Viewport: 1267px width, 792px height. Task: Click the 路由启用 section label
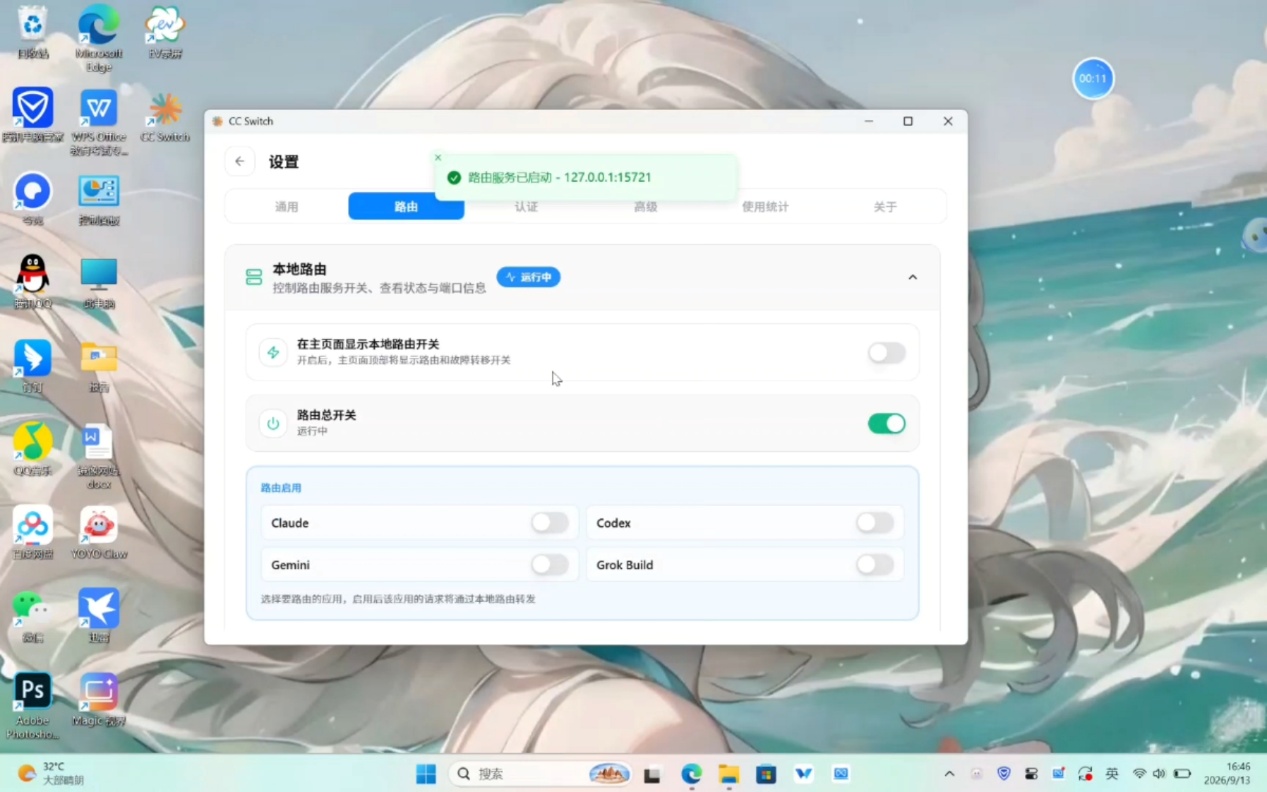(281, 488)
